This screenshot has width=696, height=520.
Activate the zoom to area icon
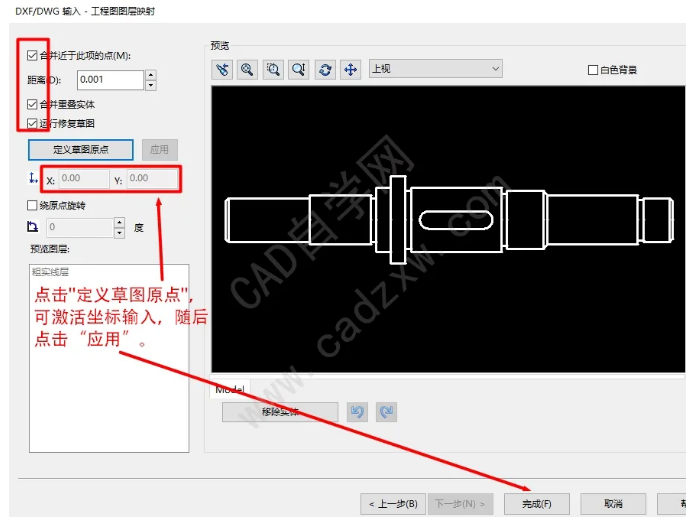point(273,70)
